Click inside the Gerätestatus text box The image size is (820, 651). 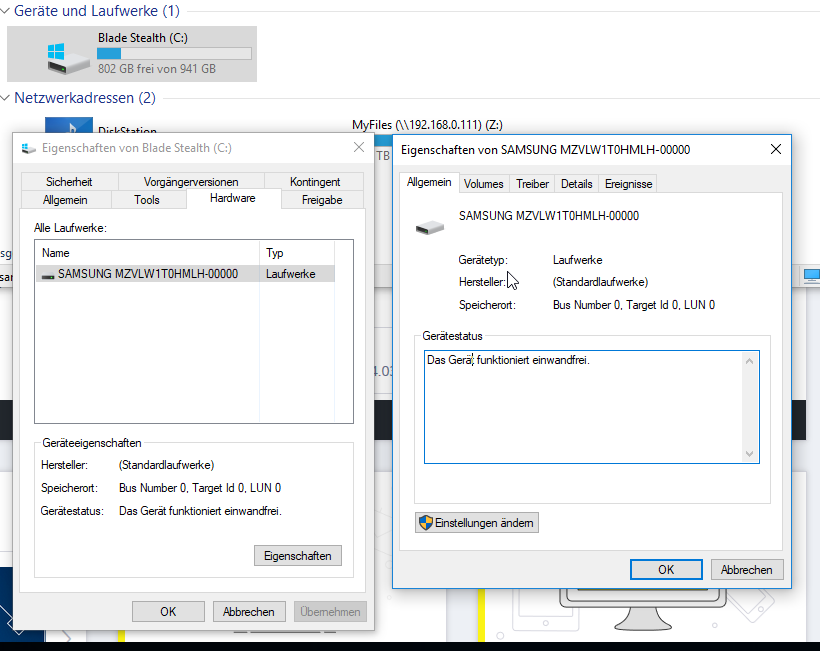591,407
